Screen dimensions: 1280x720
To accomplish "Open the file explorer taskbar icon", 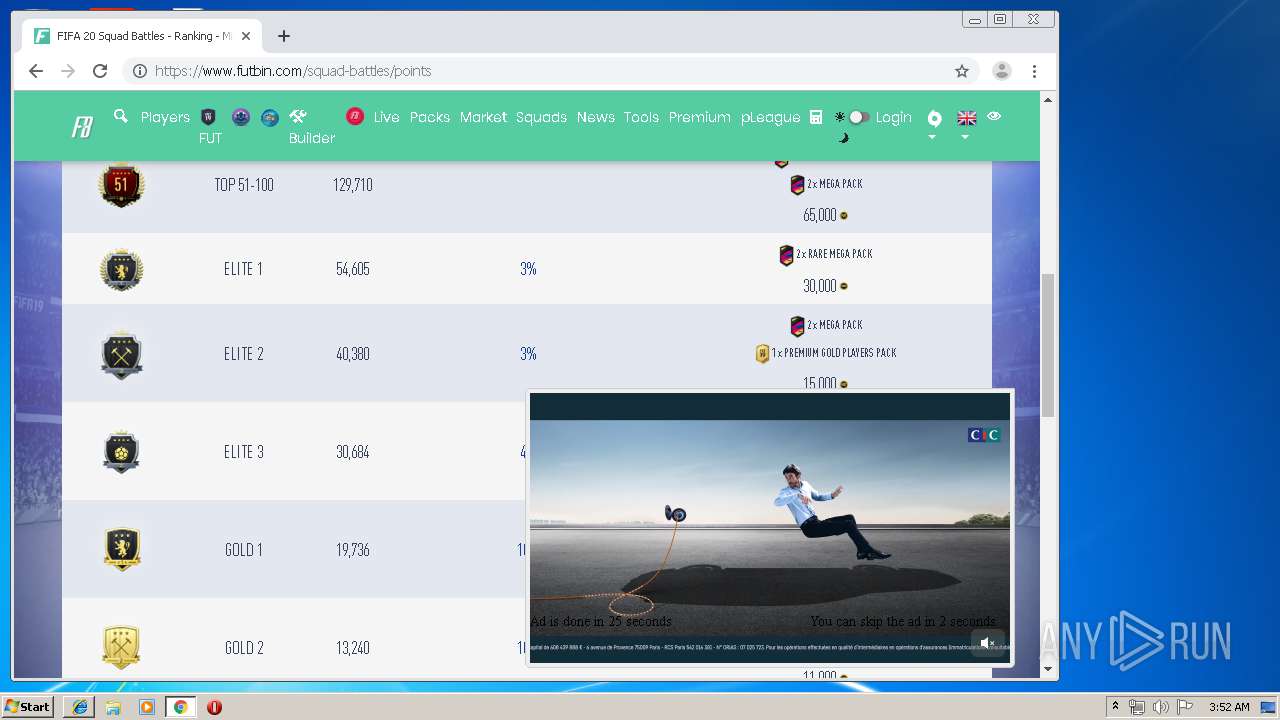I will click(113, 707).
